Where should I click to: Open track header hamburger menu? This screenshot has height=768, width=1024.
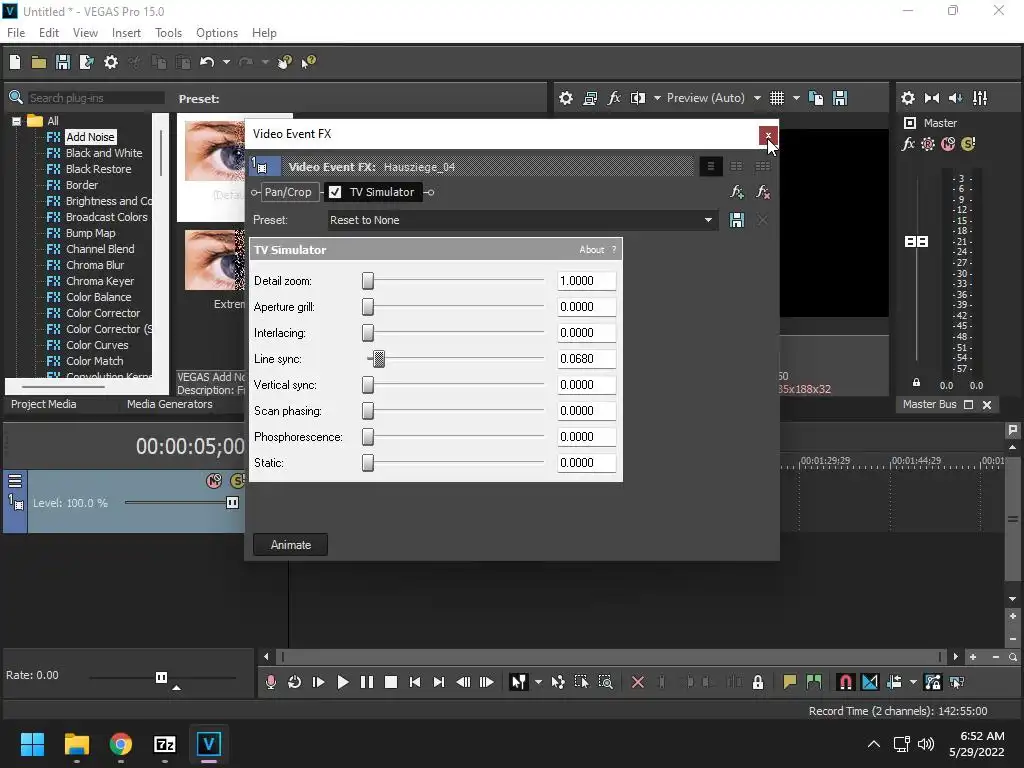coord(15,481)
